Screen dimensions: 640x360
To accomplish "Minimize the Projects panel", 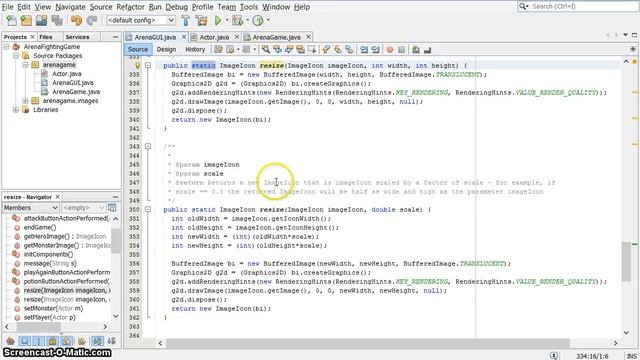I will pyautogui.click(x=115, y=37).
